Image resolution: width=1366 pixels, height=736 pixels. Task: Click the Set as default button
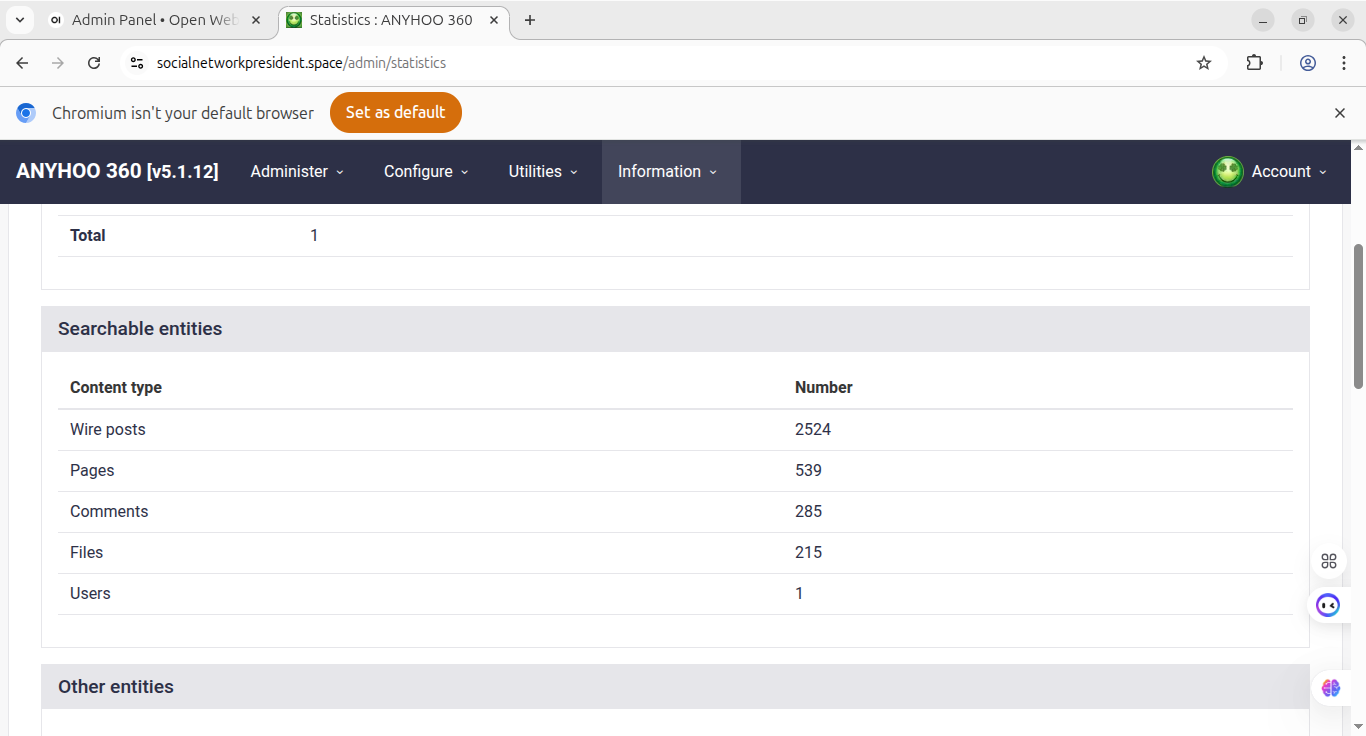point(395,113)
